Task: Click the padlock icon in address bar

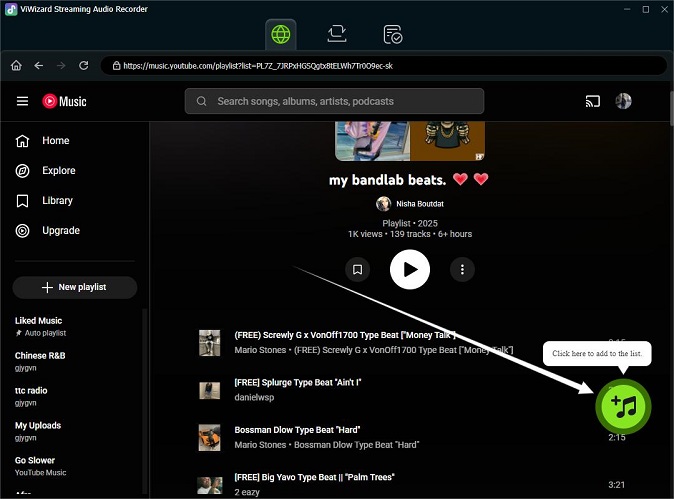Action: (116, 65)
